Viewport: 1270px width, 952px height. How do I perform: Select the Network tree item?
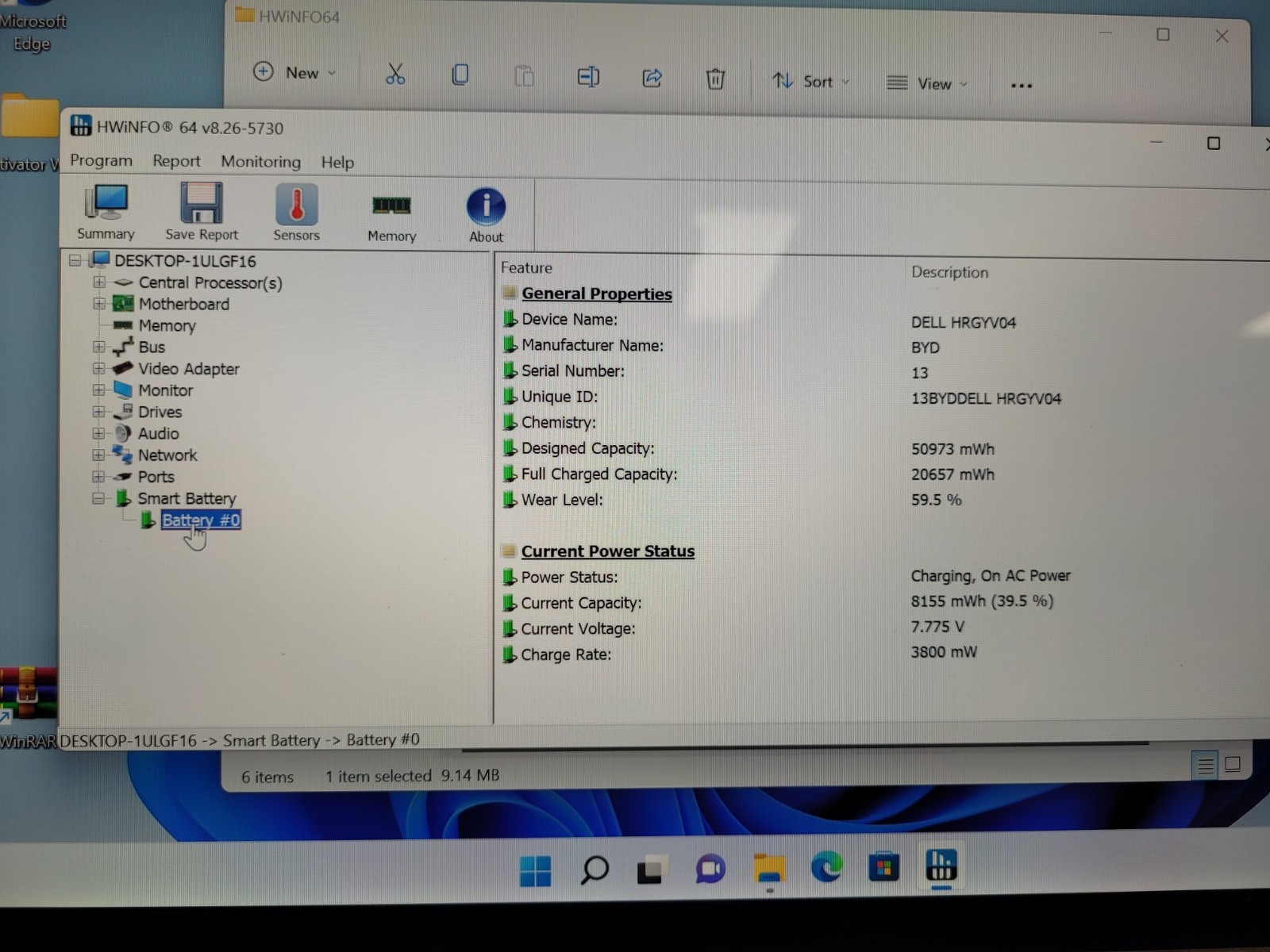click(x=167, y=455)
